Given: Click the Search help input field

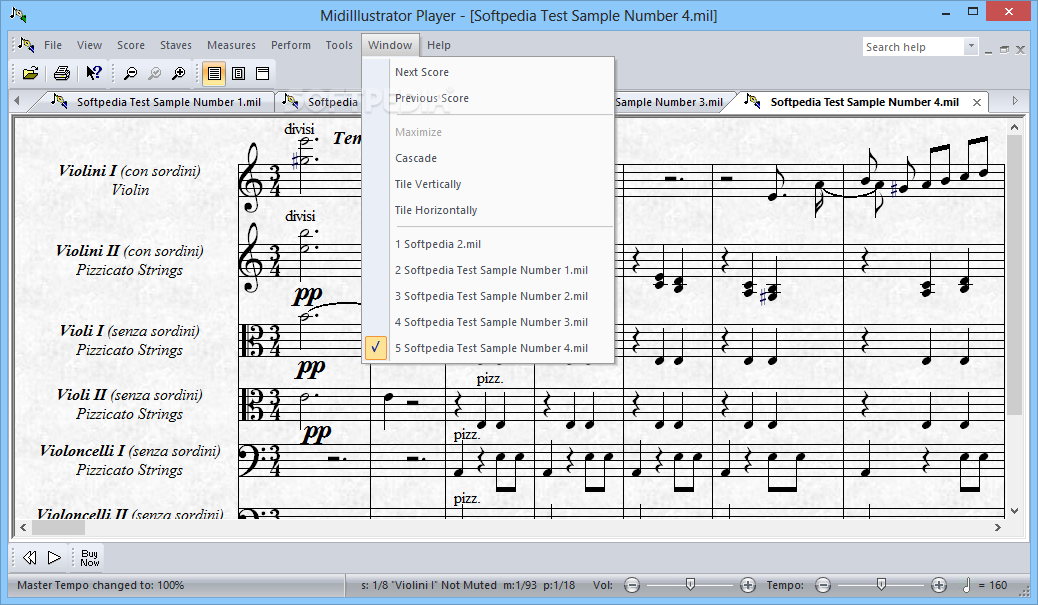Looking at the screenshot, I should click(914, 47).
